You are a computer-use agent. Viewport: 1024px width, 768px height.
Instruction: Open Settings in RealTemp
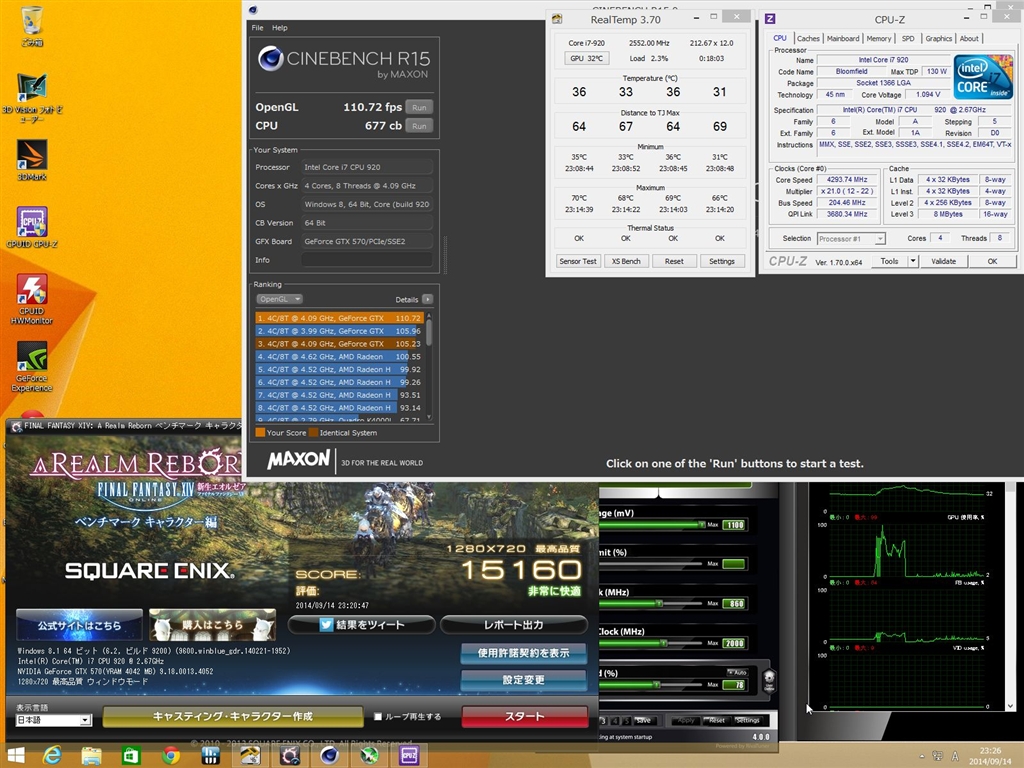(722, 261)
